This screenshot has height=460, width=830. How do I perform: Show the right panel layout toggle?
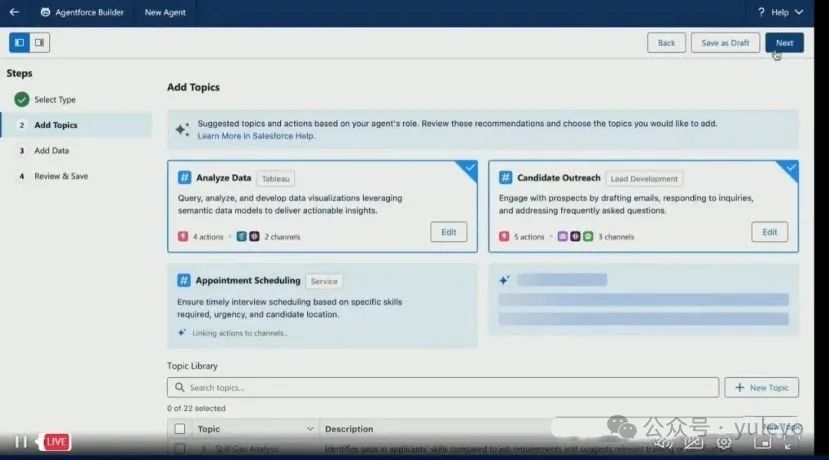point(40,42)
